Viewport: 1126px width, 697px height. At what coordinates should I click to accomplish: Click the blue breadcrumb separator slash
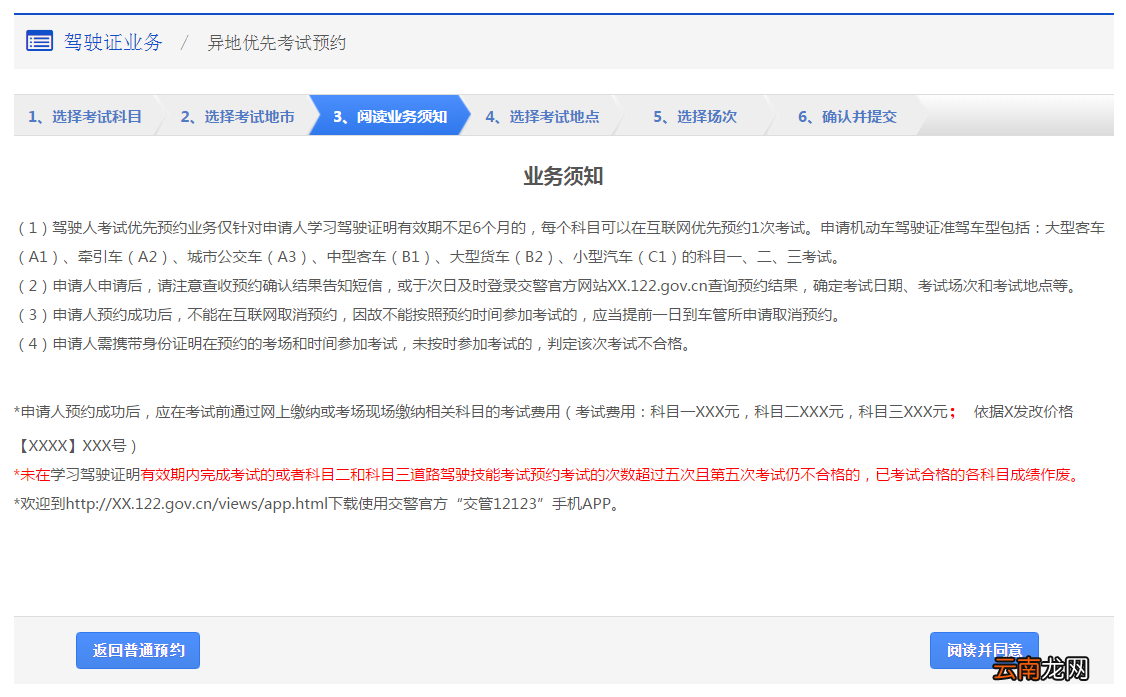point(185,42)
